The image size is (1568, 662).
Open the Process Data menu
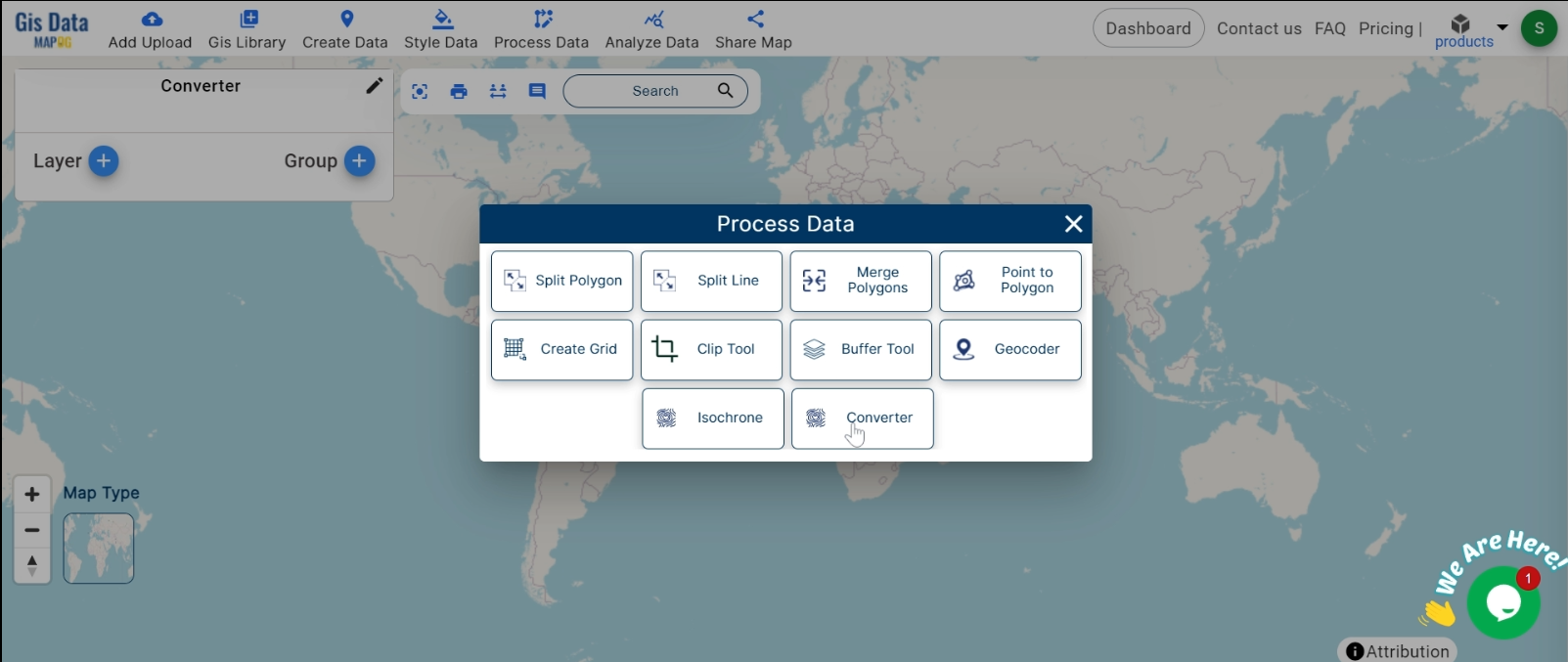tap(541, 29)
